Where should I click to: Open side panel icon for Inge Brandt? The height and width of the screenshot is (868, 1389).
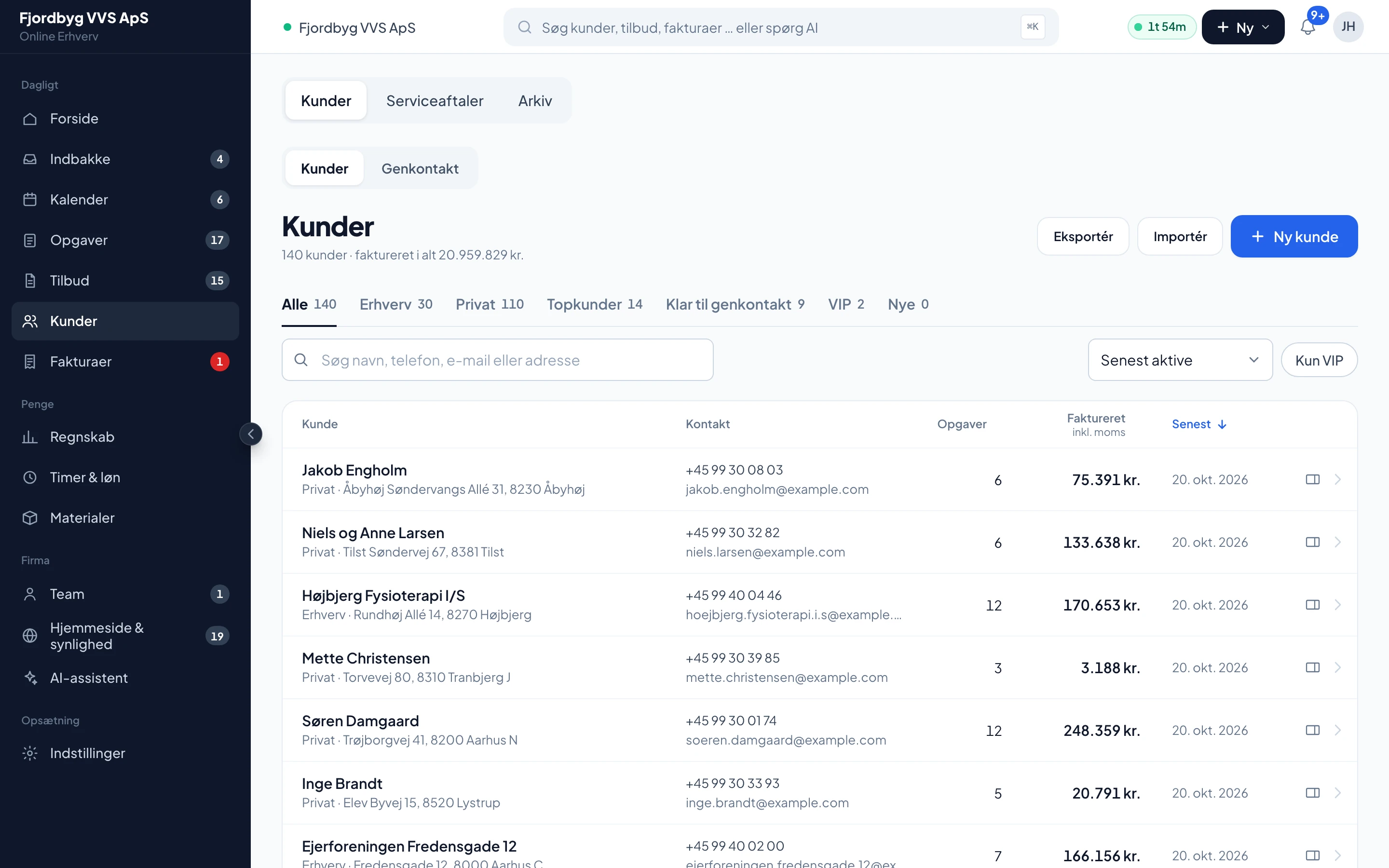[x=1313, y=793]
